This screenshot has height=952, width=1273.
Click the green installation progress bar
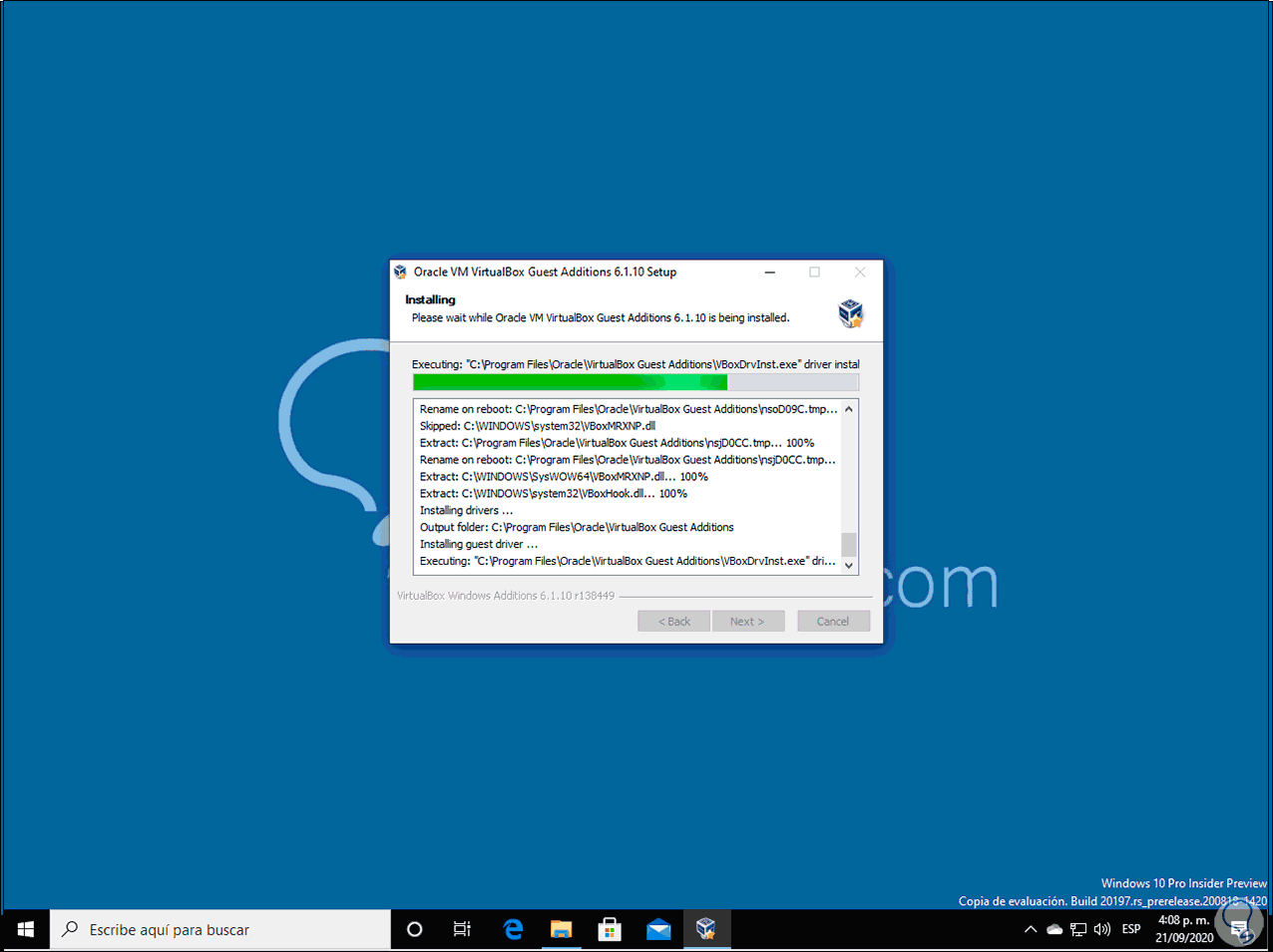(636, 382)
